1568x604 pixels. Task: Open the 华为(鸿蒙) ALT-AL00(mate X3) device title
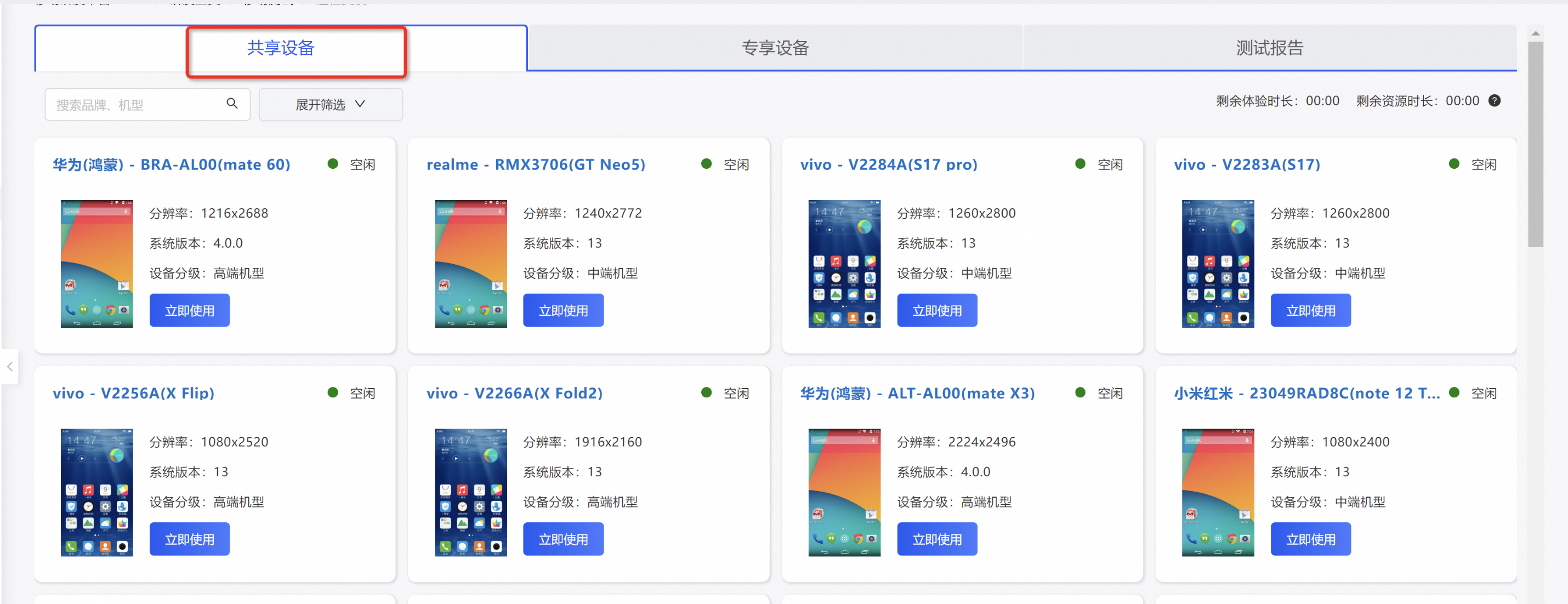[917, 393]
